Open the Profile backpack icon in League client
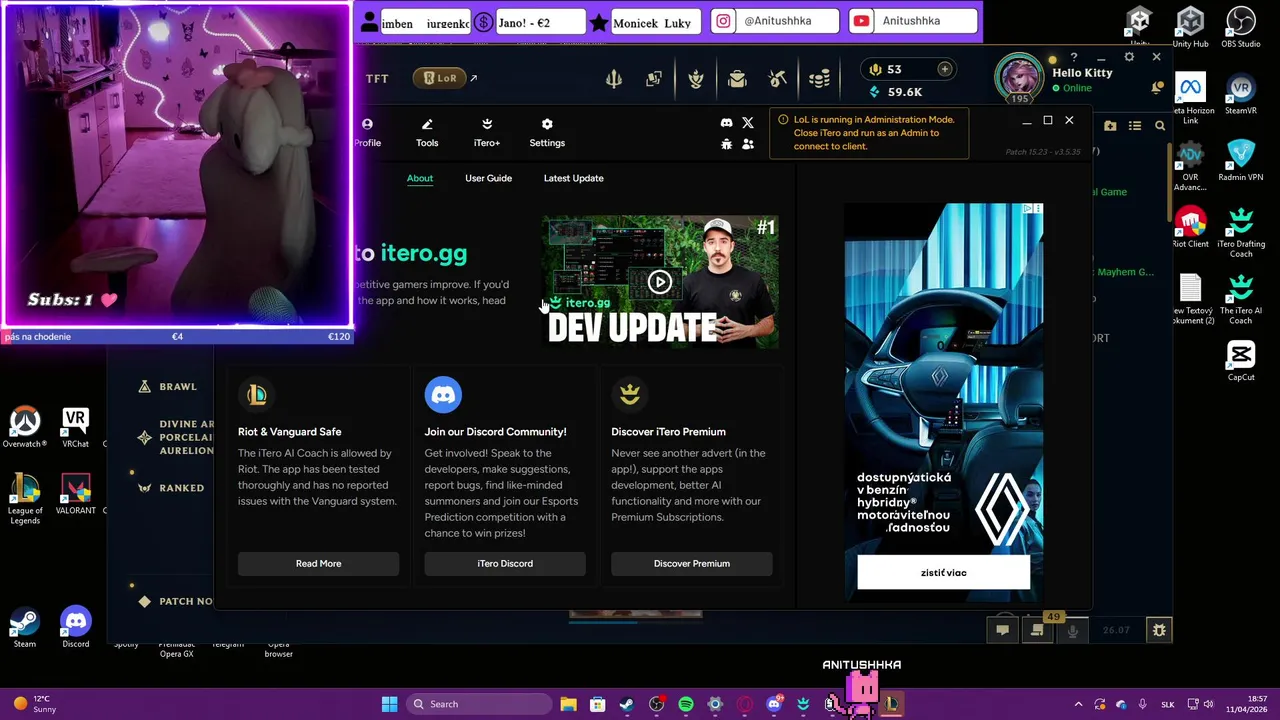Image resolution: width=1280 pixels, height=720 pixels. pos(737,78)
